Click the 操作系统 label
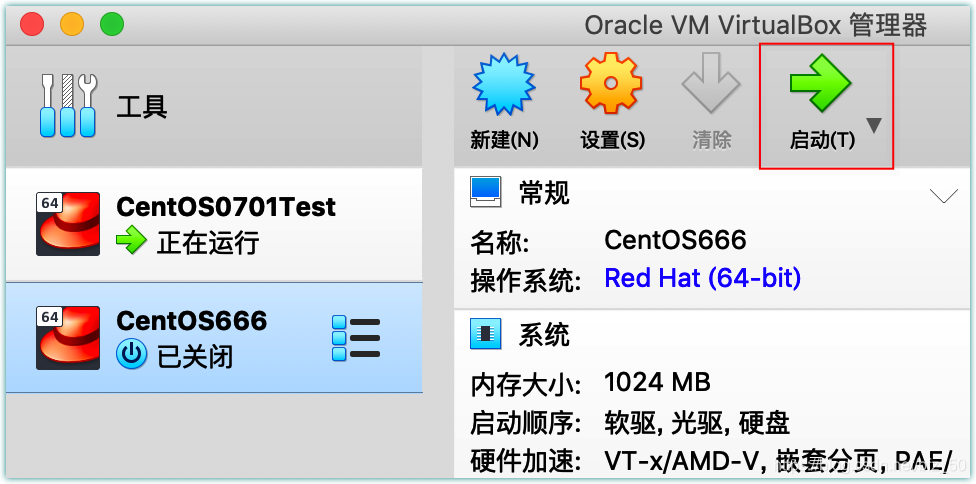This screenshot has height=484, width=976. [526, 281]
